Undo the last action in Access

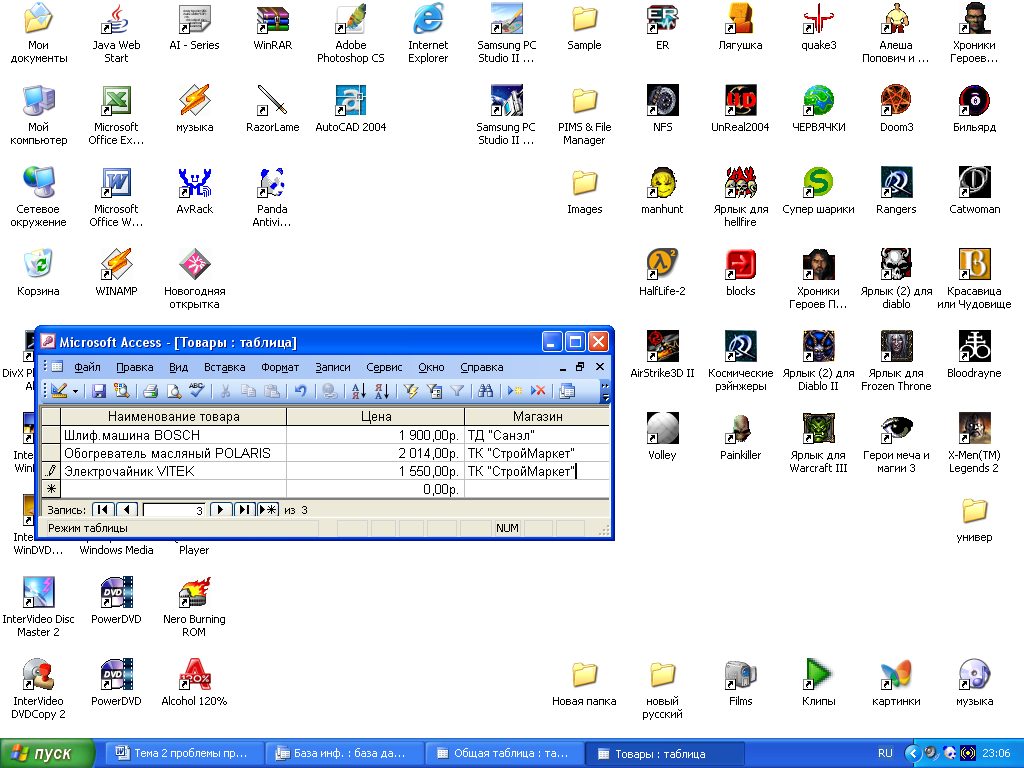300,391
